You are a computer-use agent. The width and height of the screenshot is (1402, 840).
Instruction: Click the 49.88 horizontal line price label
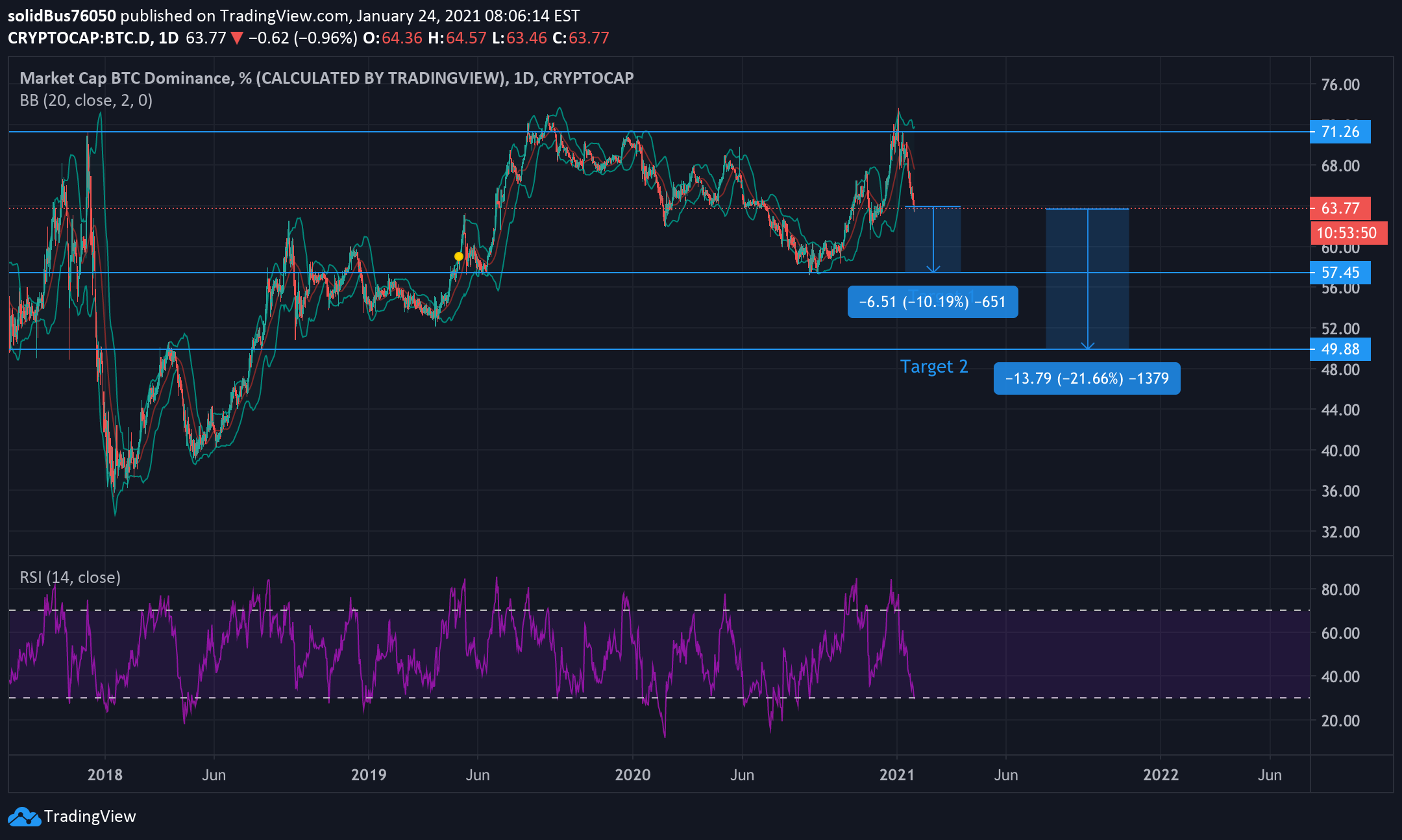[x=1340, y=349]
